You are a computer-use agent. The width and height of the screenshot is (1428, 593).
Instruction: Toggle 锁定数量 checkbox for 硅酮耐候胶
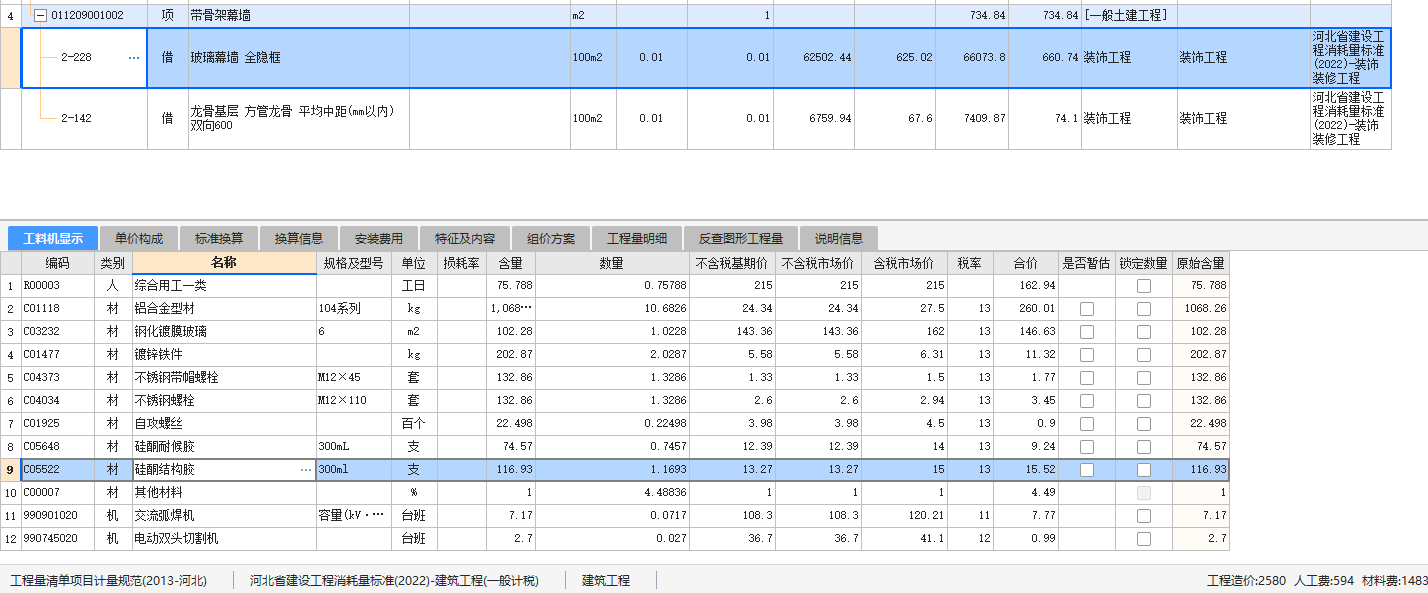click(x=1144, y=447)
